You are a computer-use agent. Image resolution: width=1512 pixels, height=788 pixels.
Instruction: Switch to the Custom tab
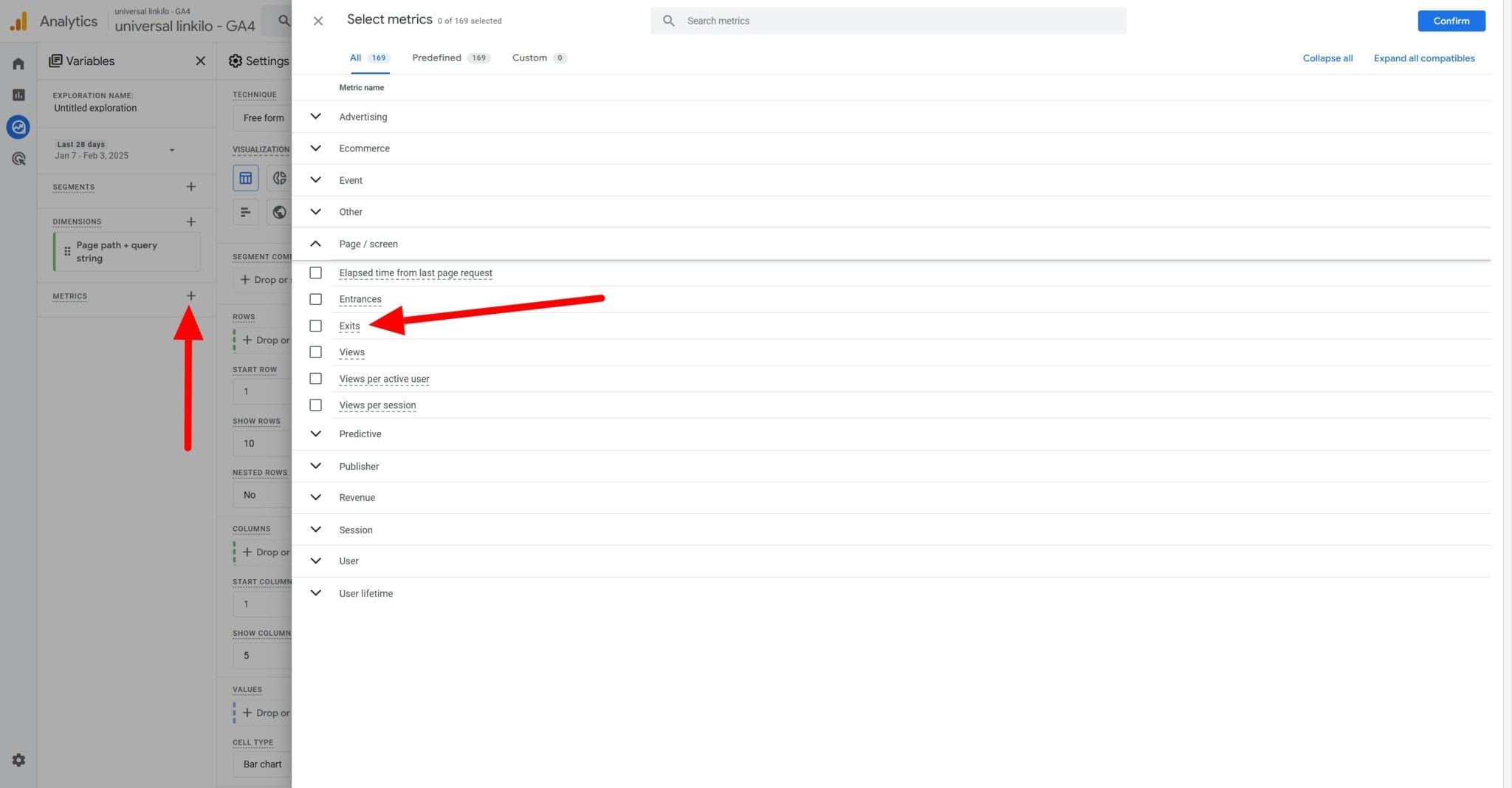[529, 57]
